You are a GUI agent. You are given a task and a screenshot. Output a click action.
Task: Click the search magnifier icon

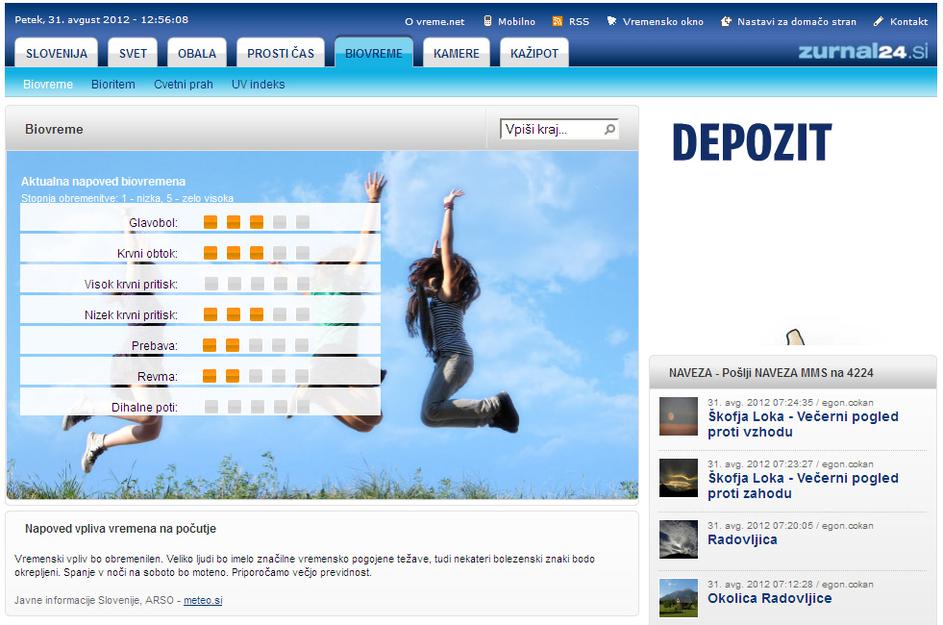pyautogui.click(x=609, y=129)
